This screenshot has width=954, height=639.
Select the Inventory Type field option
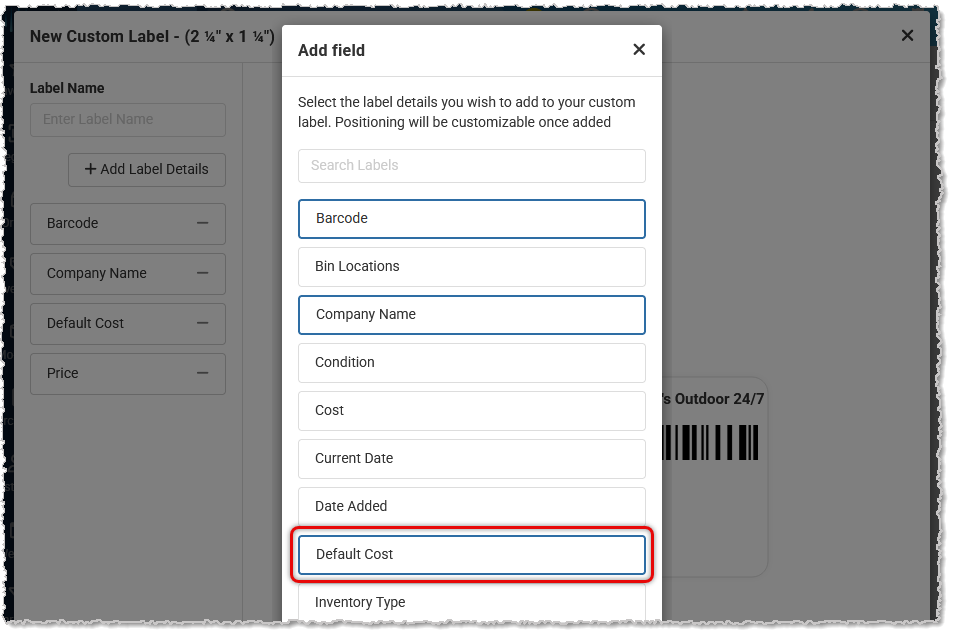[x=471, y=602]
